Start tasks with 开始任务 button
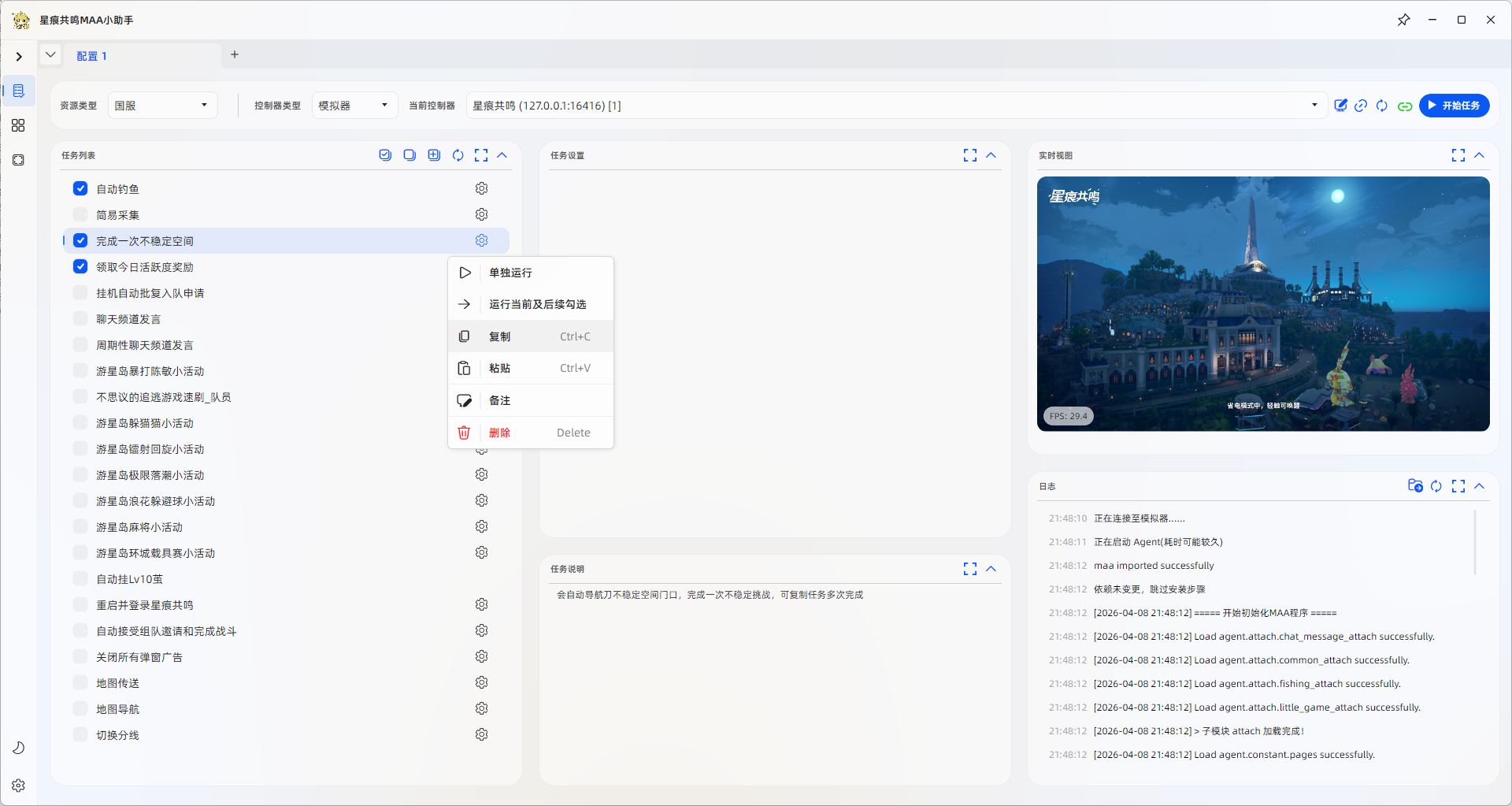The image size is (1512, 806). (x=1454, y=106)
